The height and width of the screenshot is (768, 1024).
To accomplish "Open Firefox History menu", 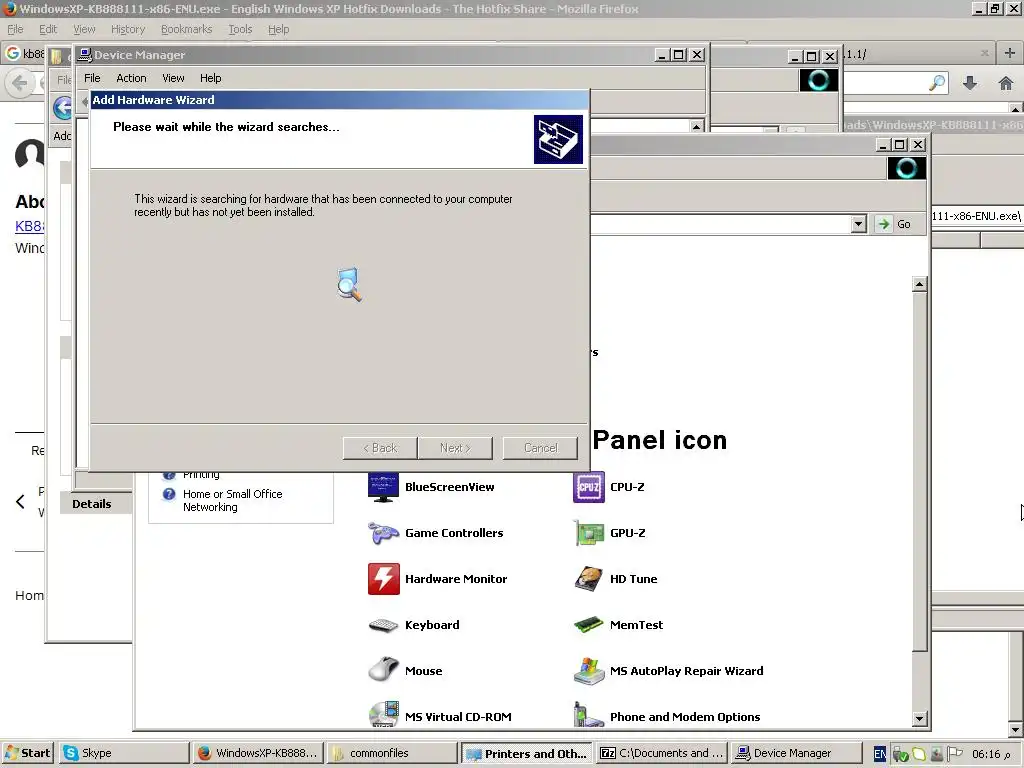I will point(128,29).
